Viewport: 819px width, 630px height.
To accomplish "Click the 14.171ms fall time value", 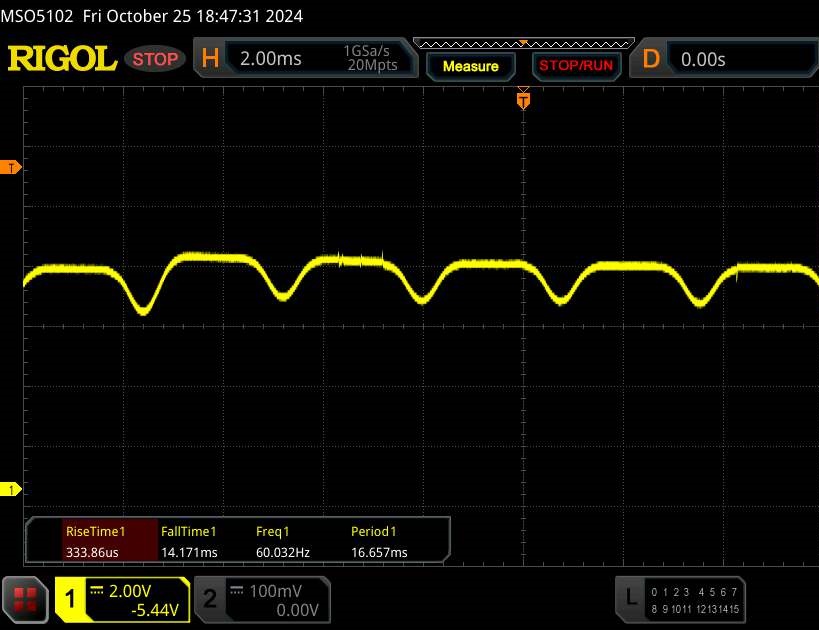I will (x=189, y=552).
